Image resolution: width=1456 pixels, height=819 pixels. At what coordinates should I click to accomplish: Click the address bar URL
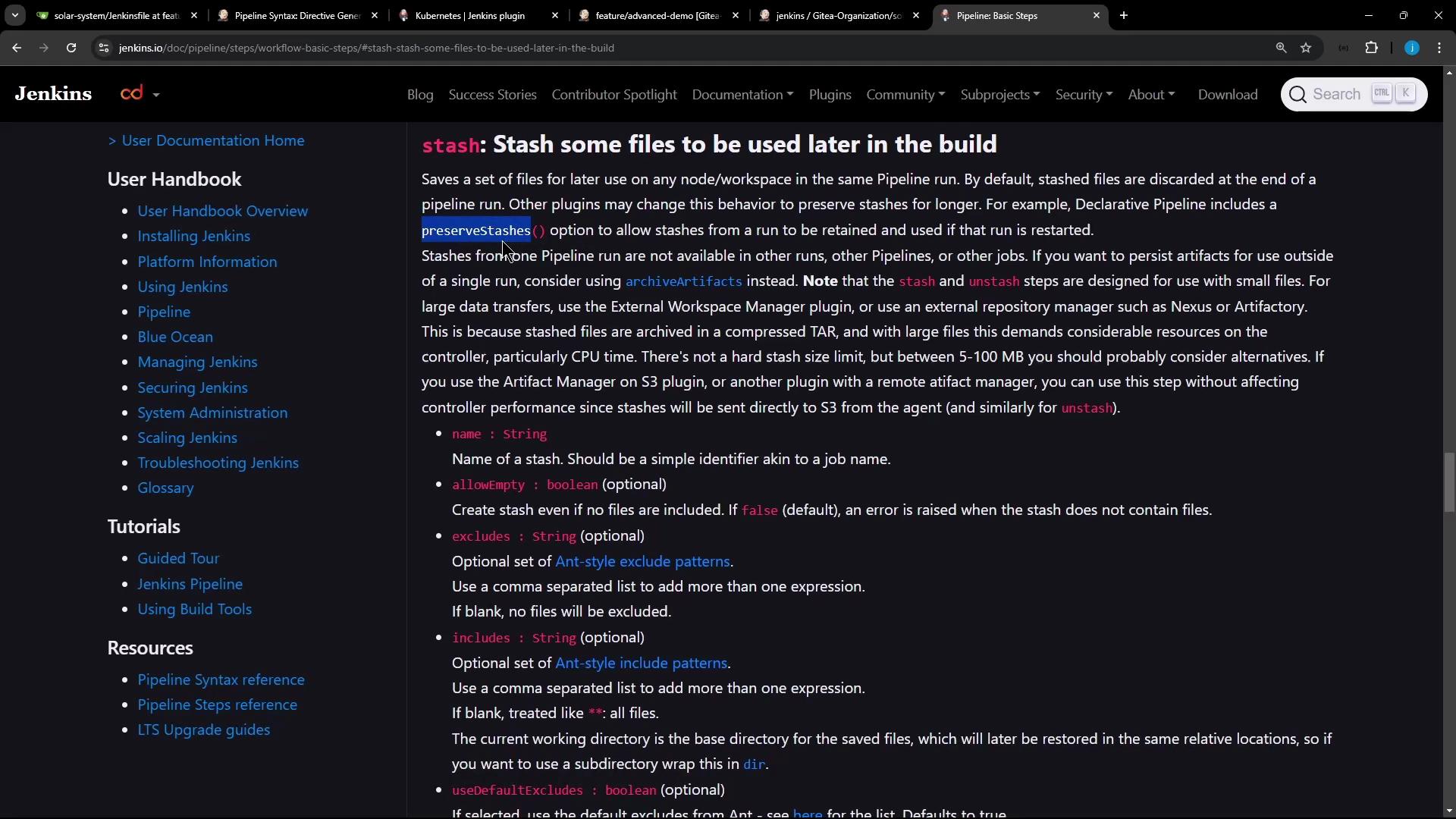pos(366,48)
